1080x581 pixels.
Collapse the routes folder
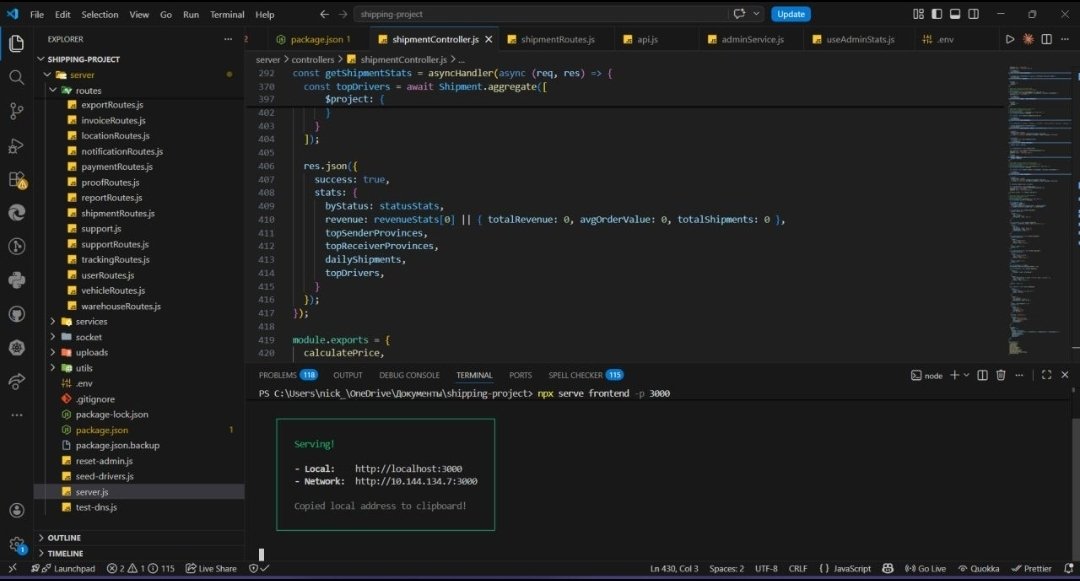(52, 90)
